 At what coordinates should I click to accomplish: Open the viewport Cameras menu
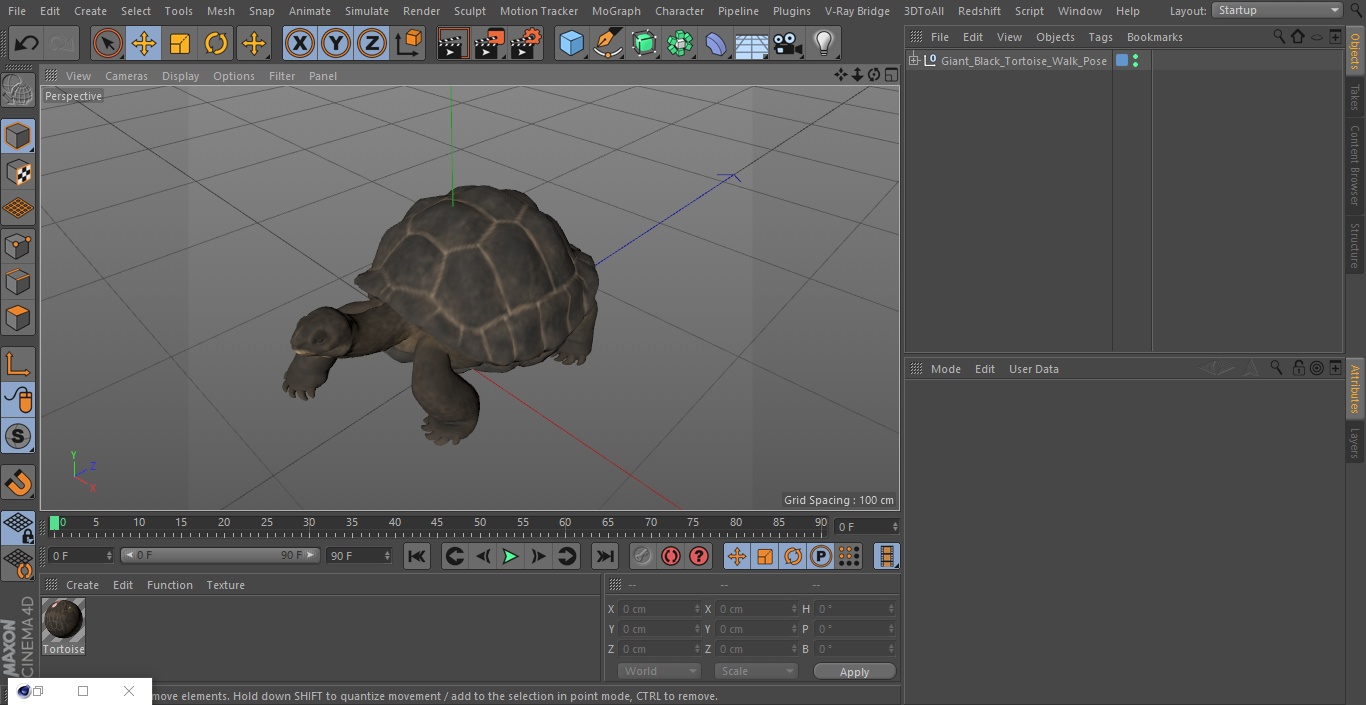click(126, 76)
